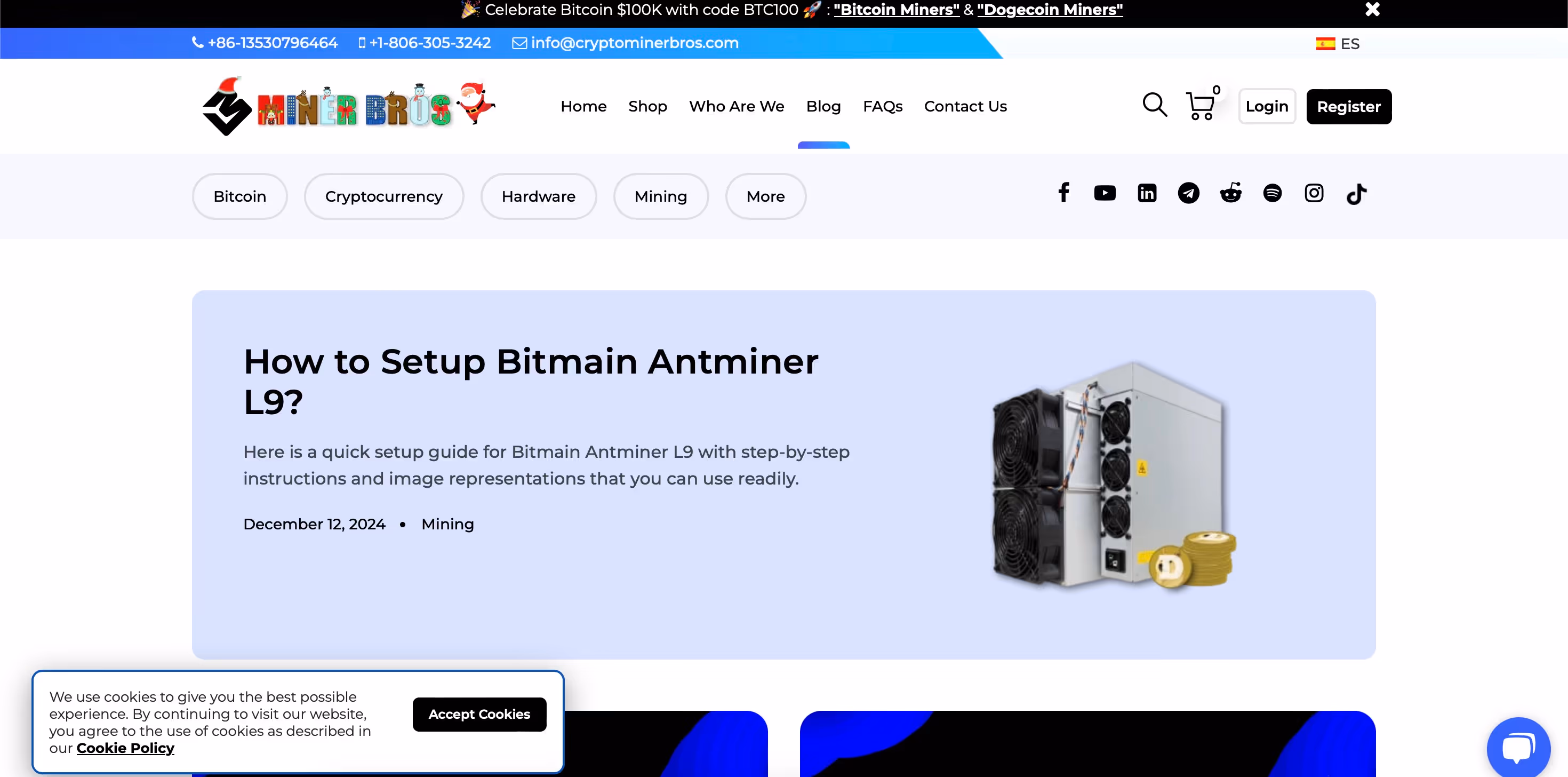Click the Miner Bros logo
Viewport: 1568px width, 777px height.
click(x=349, y=106)
